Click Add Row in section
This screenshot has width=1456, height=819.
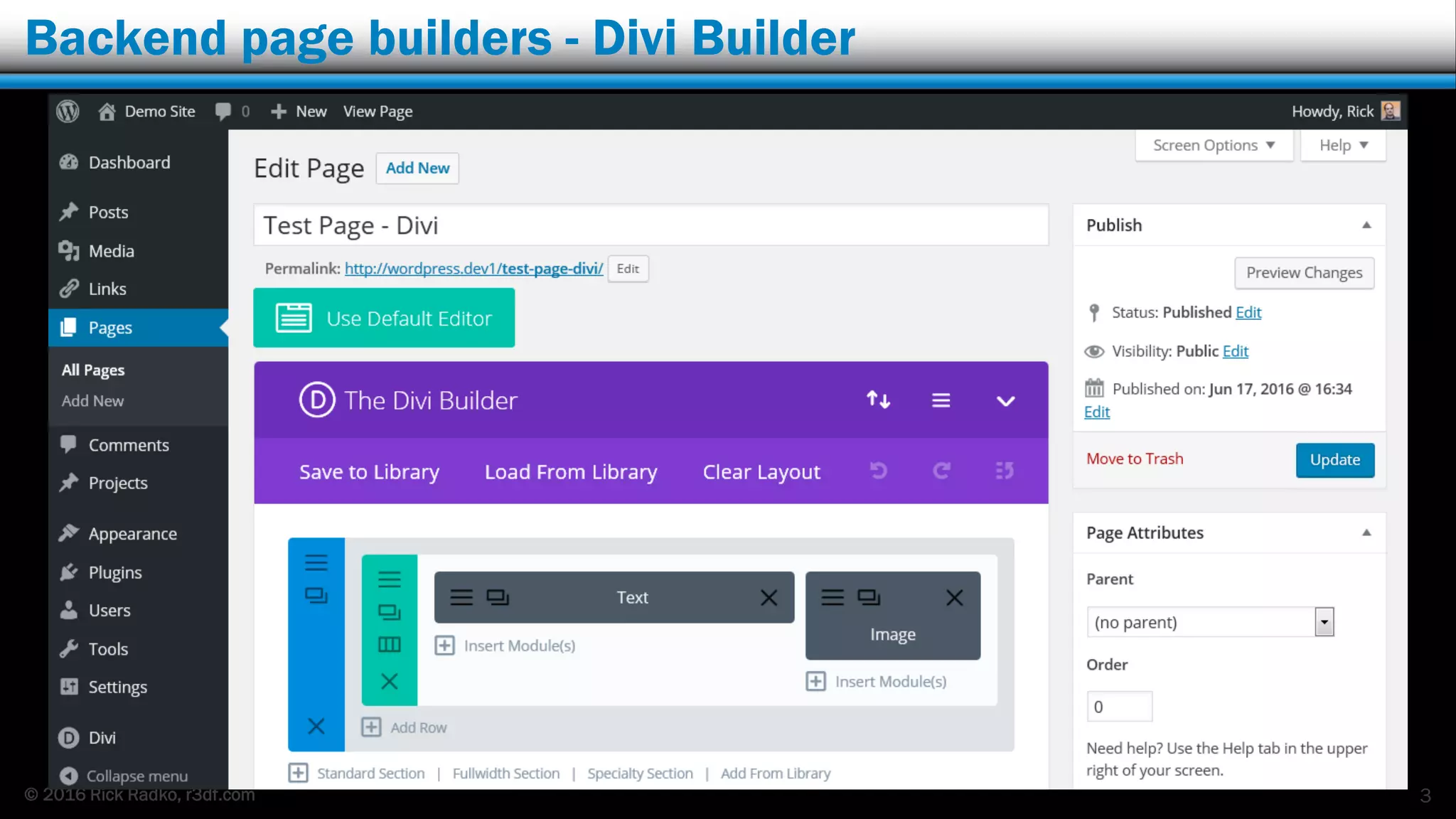coord(405,727)
